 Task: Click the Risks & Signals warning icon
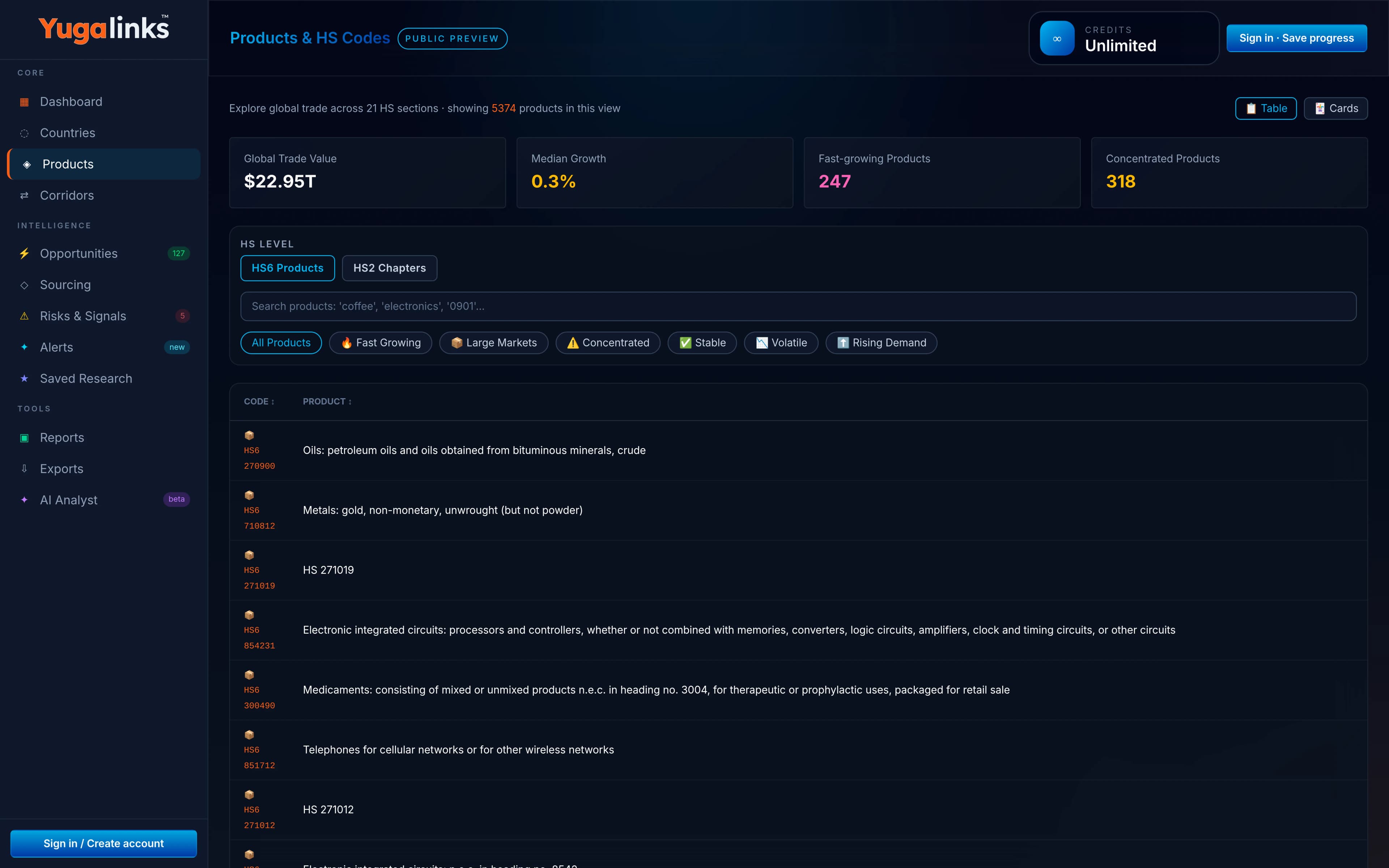coord(24,316)
